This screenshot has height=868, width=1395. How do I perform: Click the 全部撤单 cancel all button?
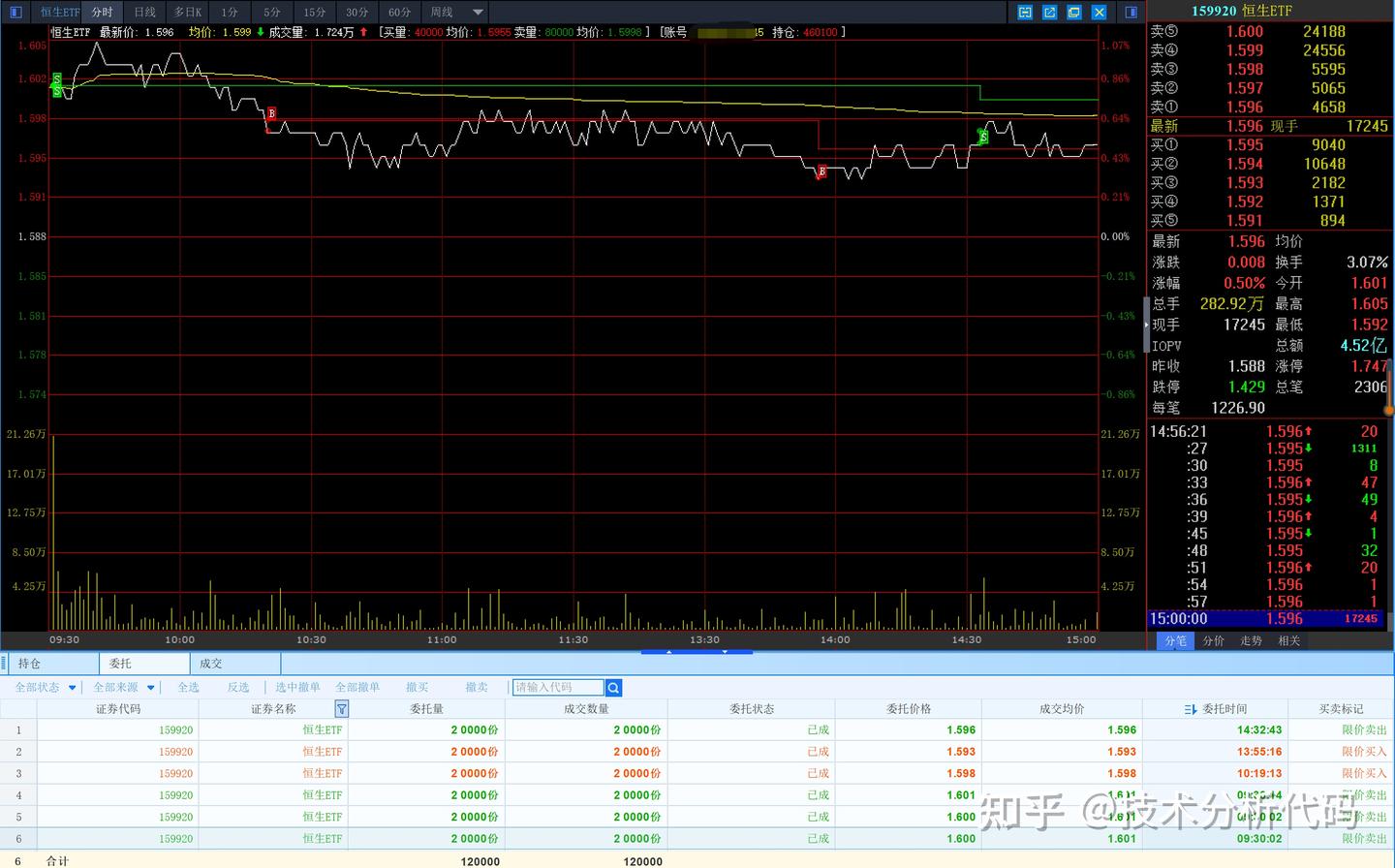click(357, 688)
